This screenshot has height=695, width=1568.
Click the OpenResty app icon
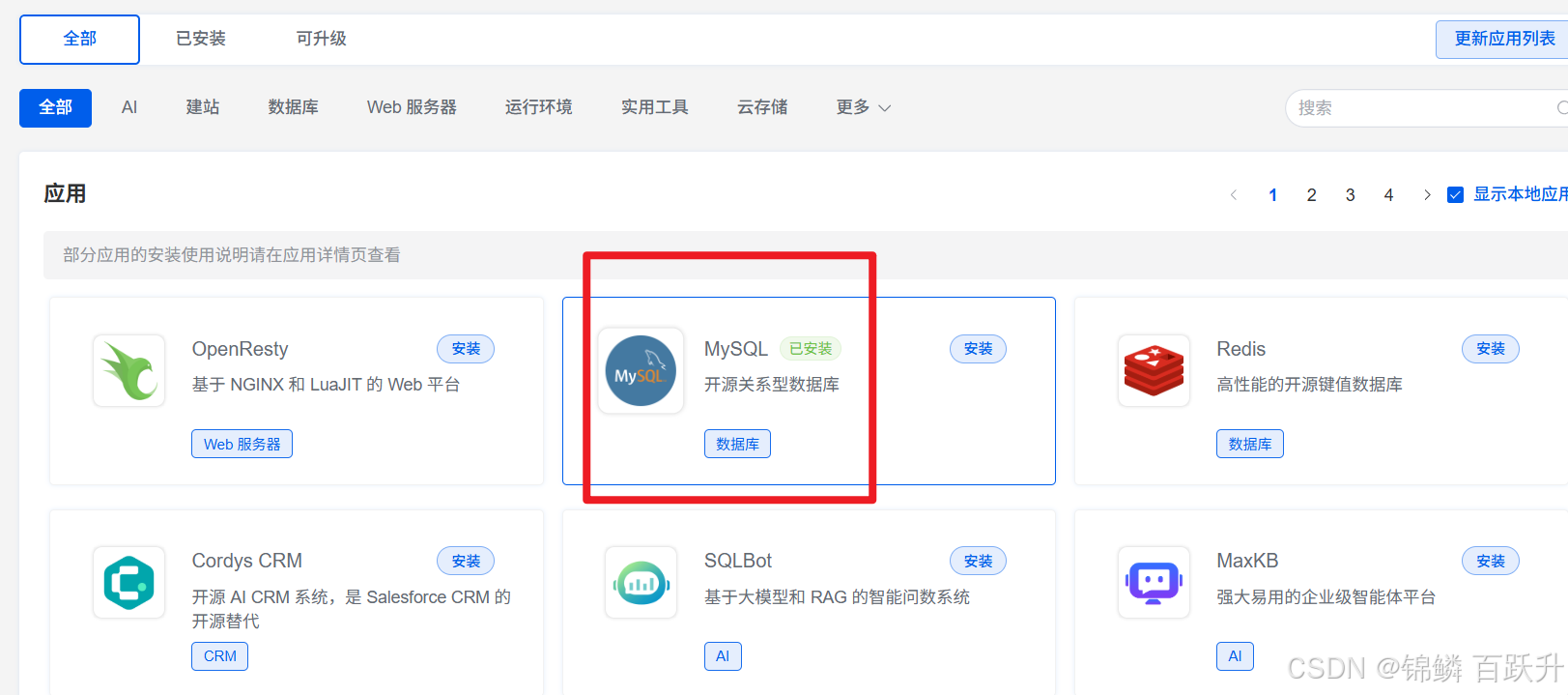129,371
